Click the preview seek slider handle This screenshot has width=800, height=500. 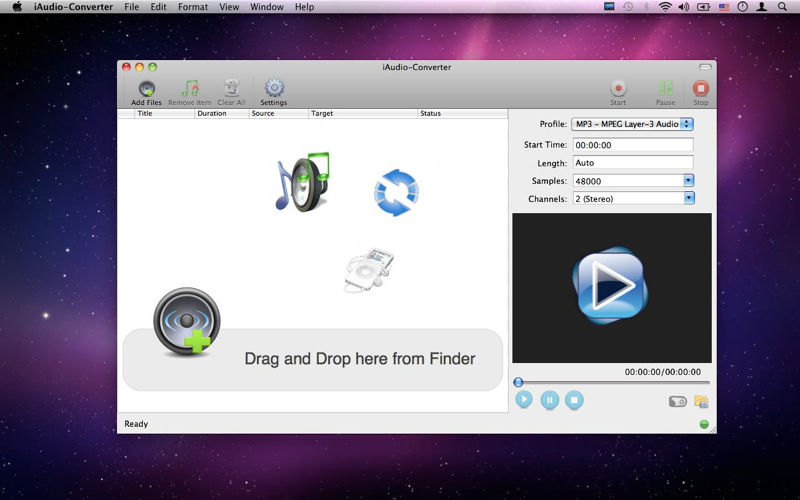pos(518,382)
